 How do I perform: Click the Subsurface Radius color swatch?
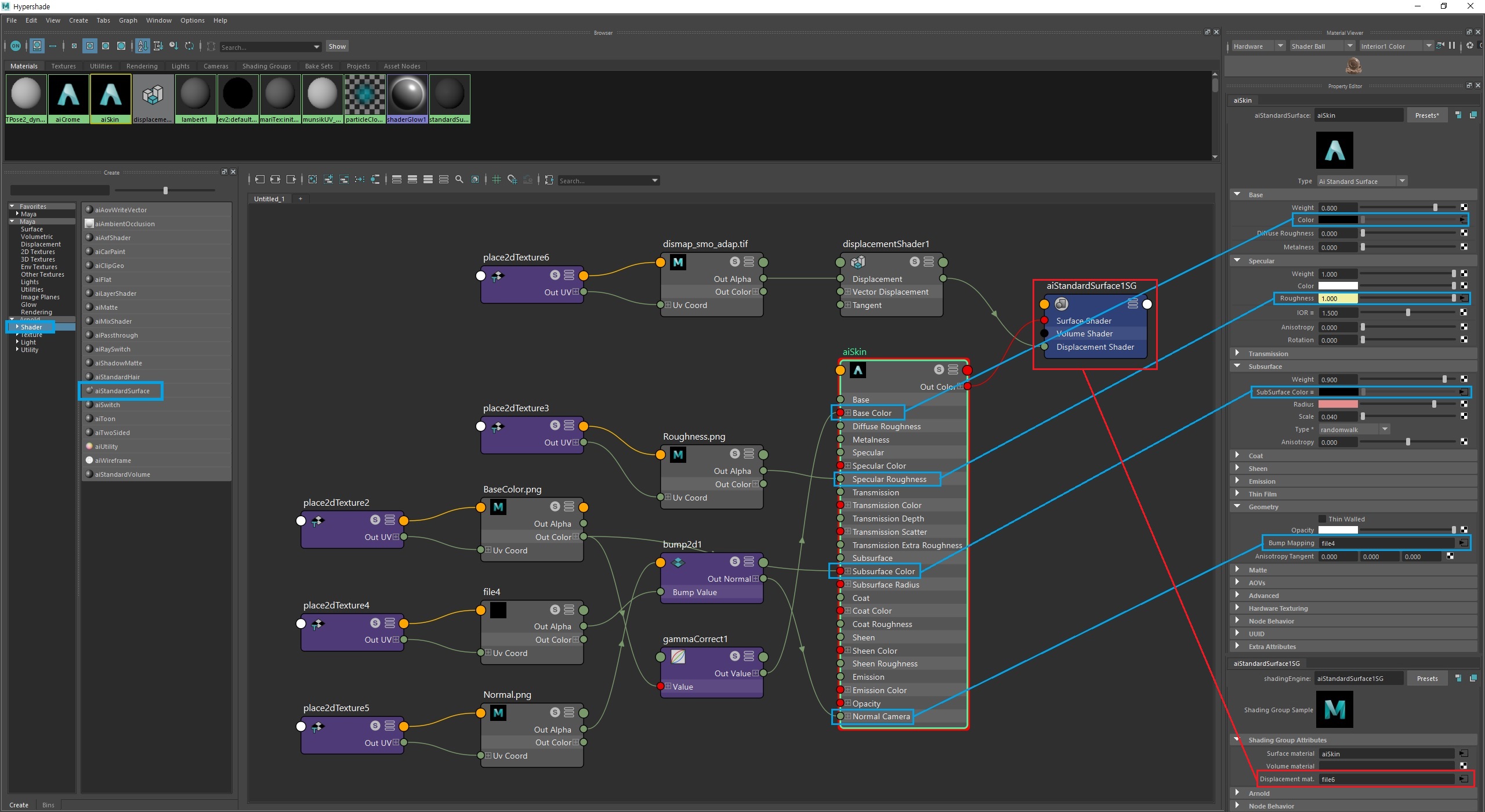coord(1338,404)
